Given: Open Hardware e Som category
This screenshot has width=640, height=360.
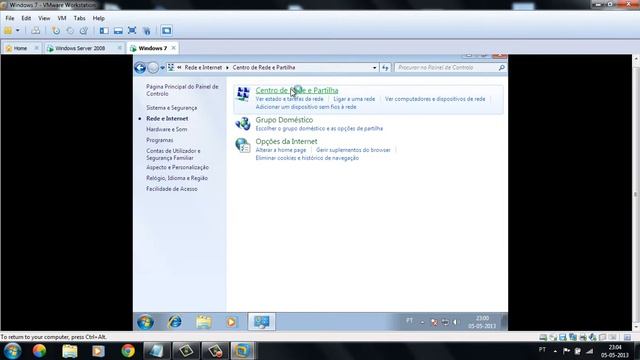Looking at the screenshot, I should tap(167, 129).
